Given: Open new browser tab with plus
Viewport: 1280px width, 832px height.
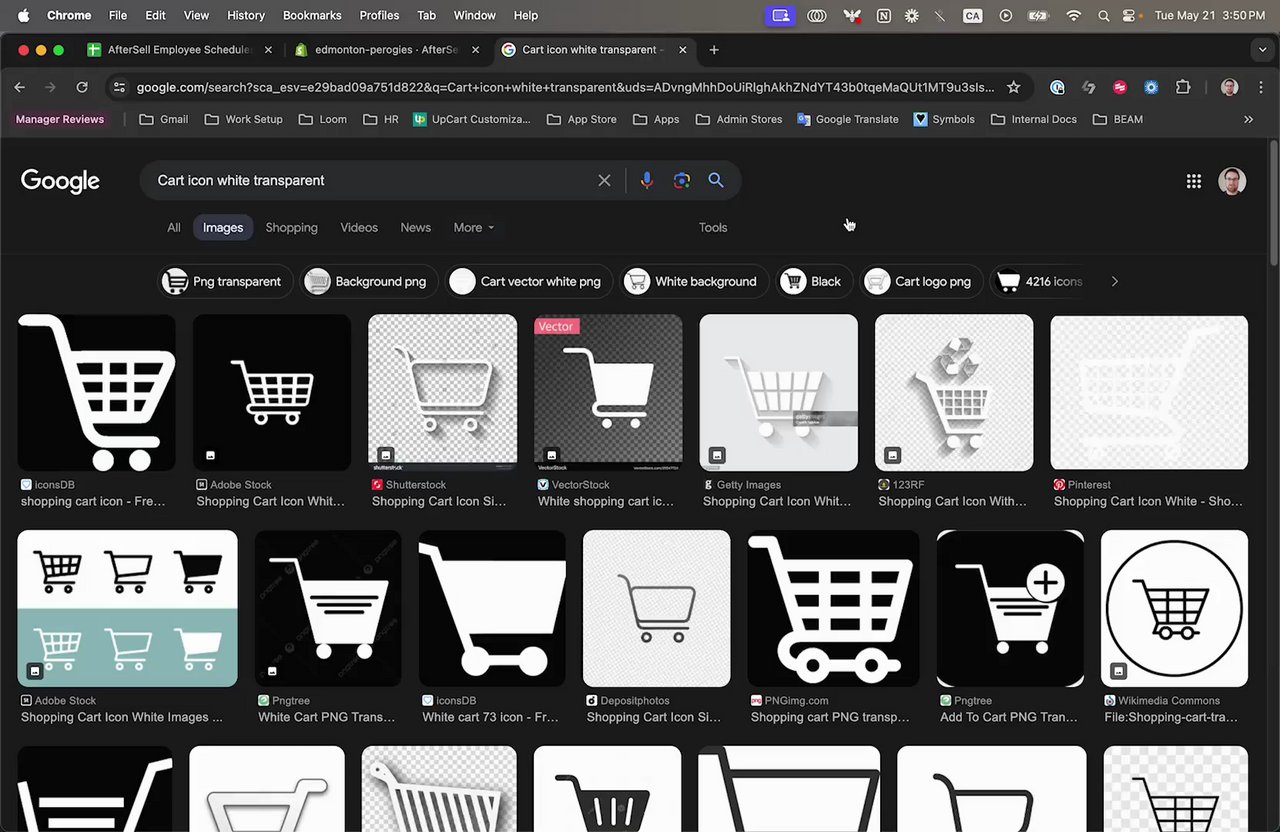Looking at the screenshot, I should click(714, 49).
